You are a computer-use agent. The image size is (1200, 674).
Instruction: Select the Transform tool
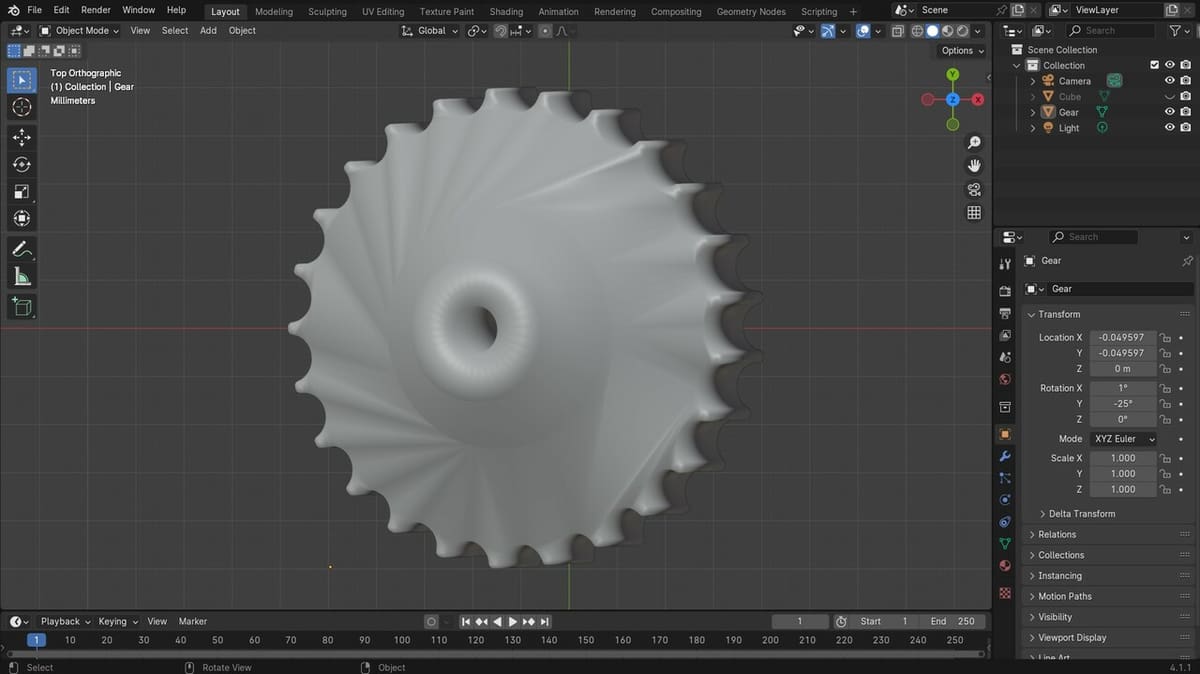[x=21, y=218]
